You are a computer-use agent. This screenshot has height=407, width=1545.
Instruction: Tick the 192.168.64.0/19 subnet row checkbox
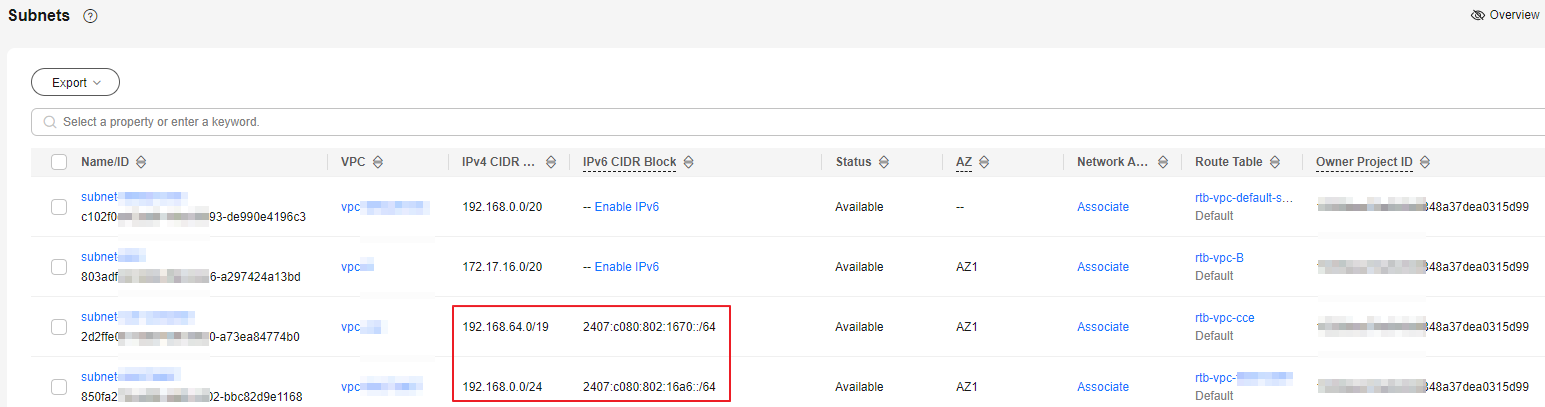tap(59, 327)
